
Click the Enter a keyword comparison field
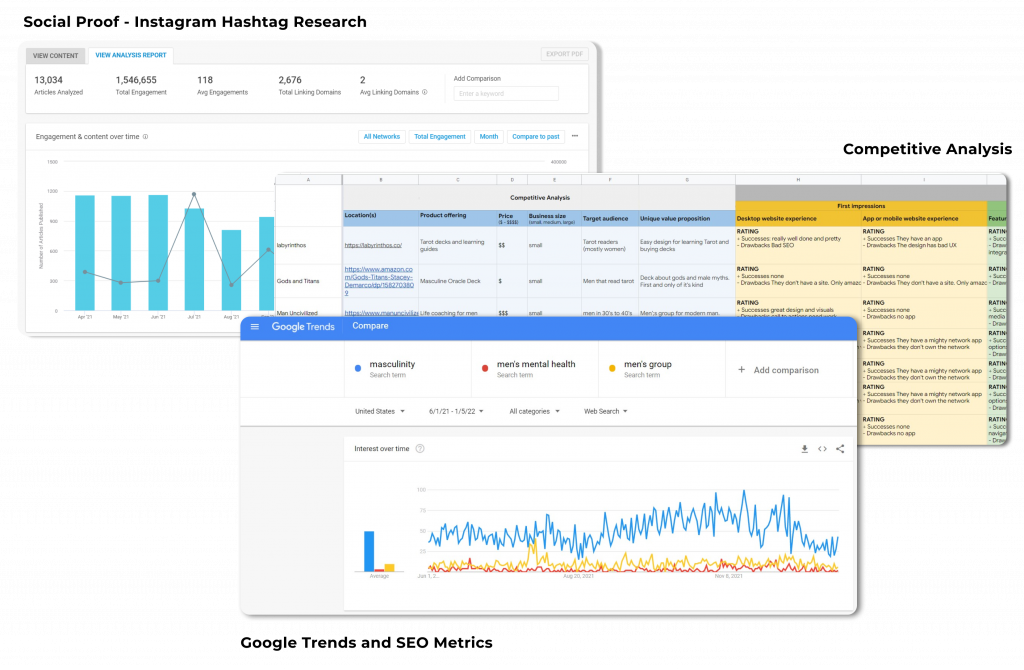click(506, 93)
